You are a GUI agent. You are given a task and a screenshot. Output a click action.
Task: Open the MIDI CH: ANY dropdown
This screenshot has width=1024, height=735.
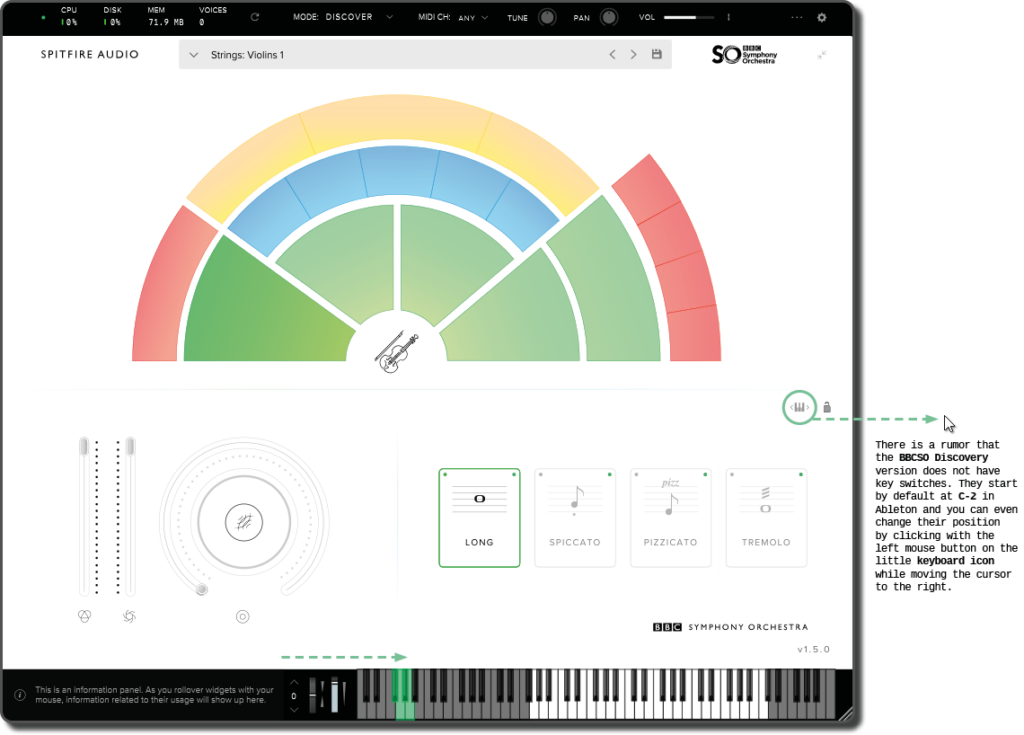(453, 17)
